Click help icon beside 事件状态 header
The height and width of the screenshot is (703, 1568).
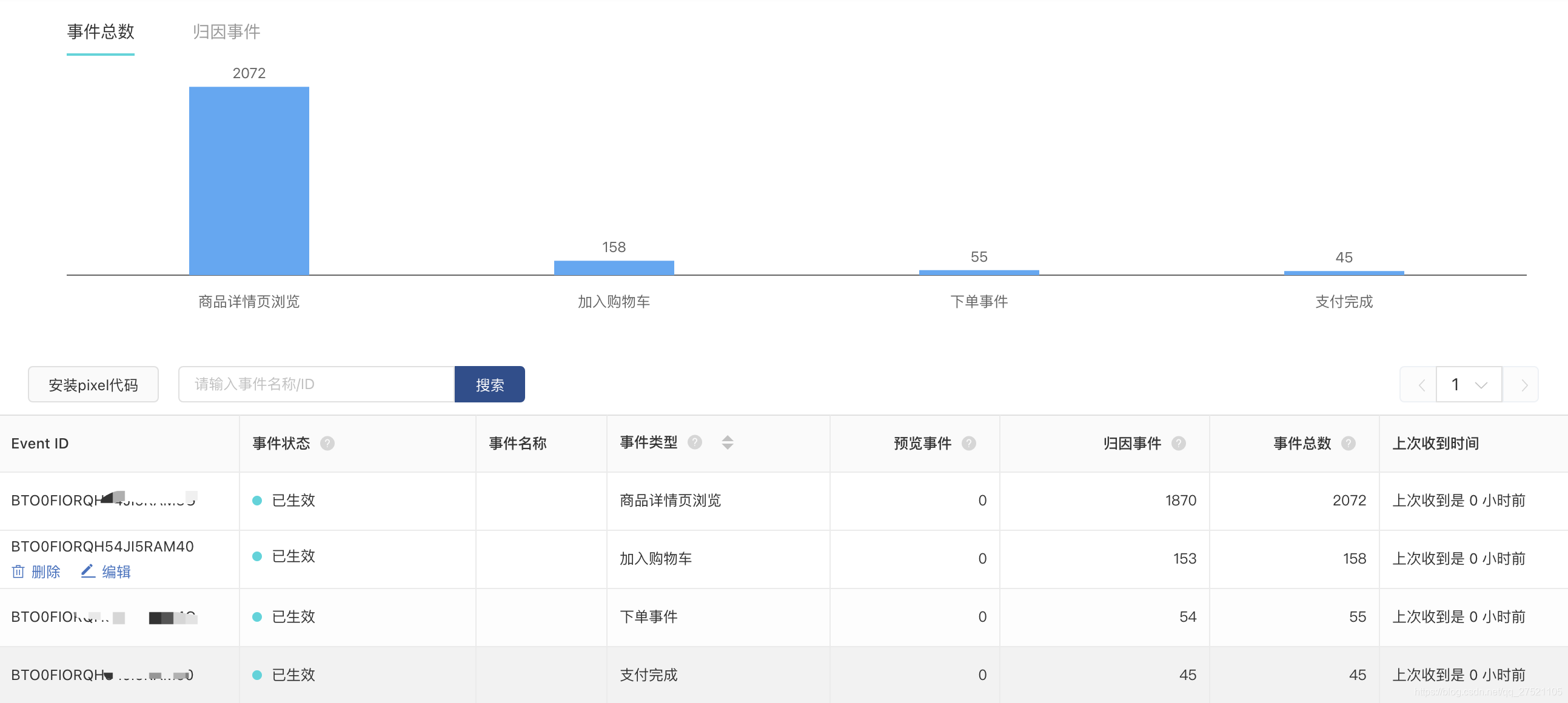pos(327,444)
